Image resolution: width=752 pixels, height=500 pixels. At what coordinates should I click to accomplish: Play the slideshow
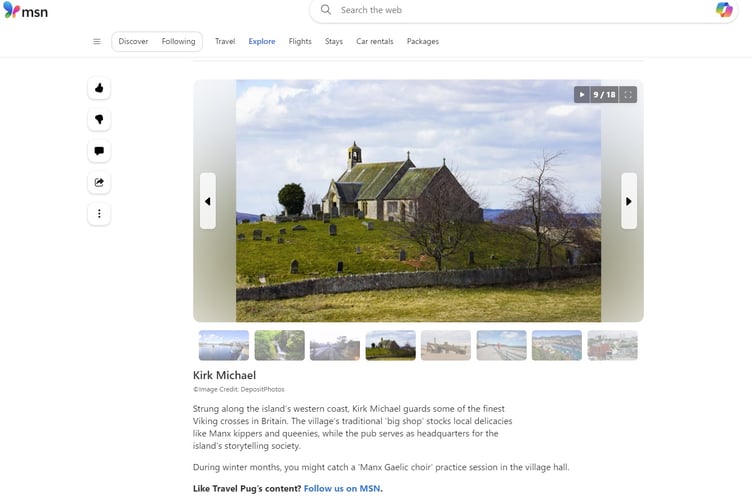[582, 94]
